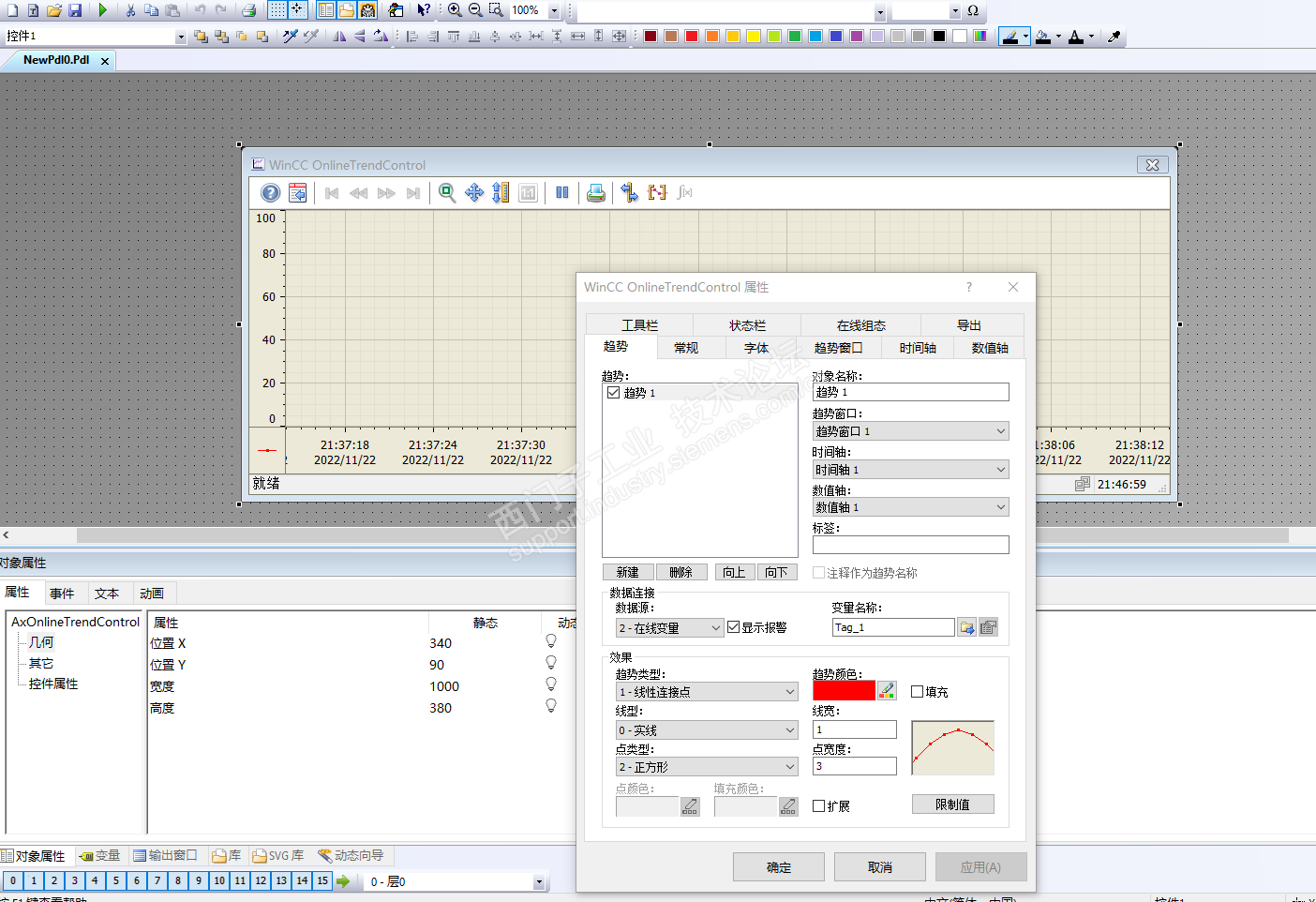1316x902 pixels.
Task: Click the trend color picker palette icon
Action: pos(887,691)
